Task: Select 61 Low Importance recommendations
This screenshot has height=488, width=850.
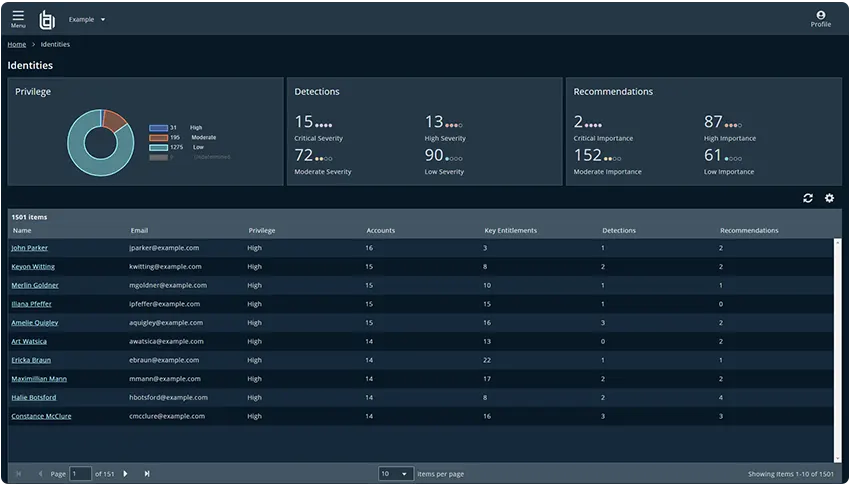Action: pos(729,161)
